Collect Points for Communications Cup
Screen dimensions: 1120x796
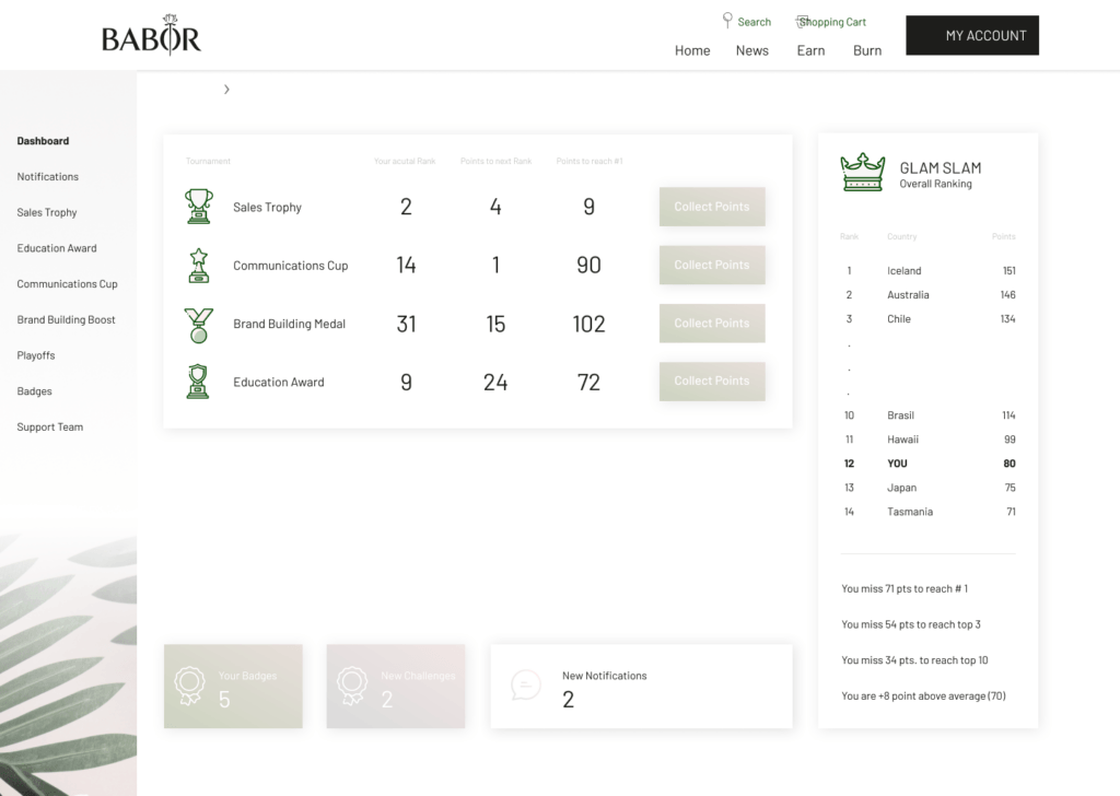pyautogui.click(x=712, y=264)
